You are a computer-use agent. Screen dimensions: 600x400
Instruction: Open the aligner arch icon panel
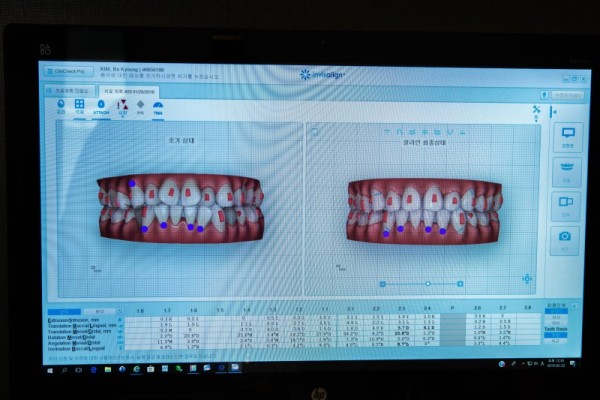pos(567,171)
